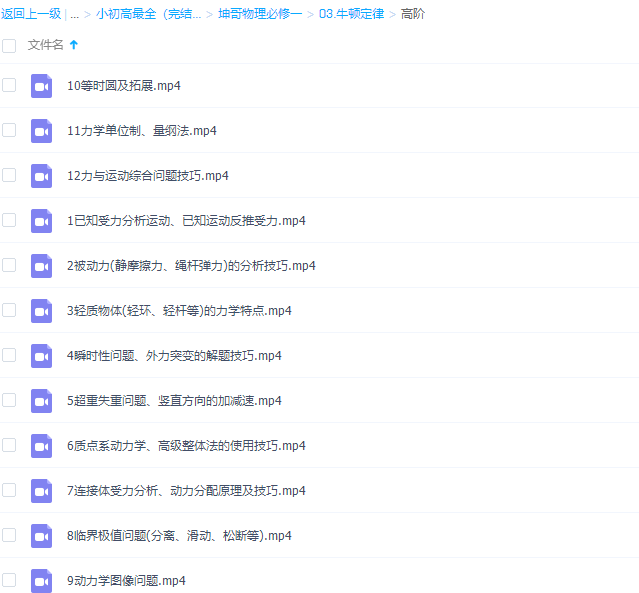Screen dimensions: 639x593
Task: Click video icon for 12力与运动综合问题技巧.mp4
Action: click(41, 176)
